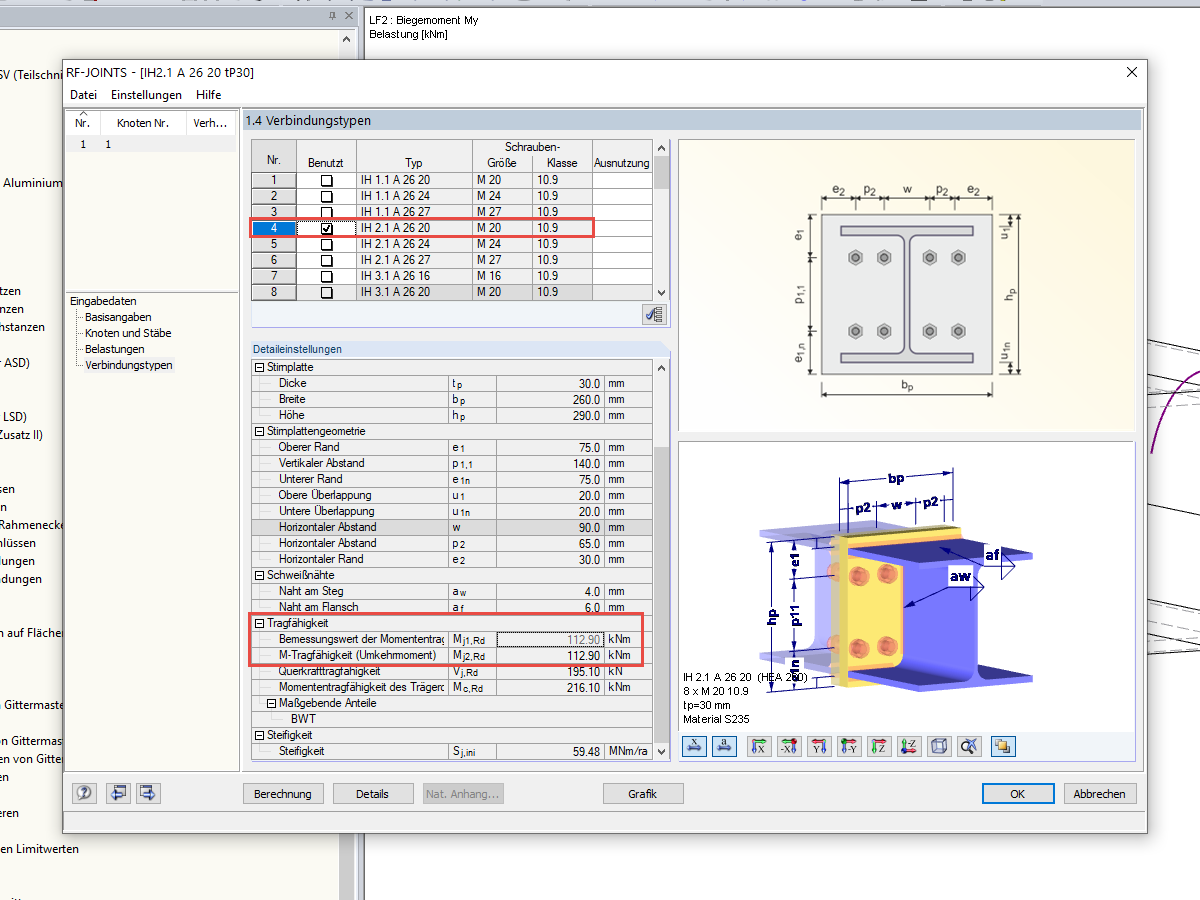Click the detail settings vertical scrollbar
Image resolution: width=1200 pixels, height=900 pixels.
(661, 560)
